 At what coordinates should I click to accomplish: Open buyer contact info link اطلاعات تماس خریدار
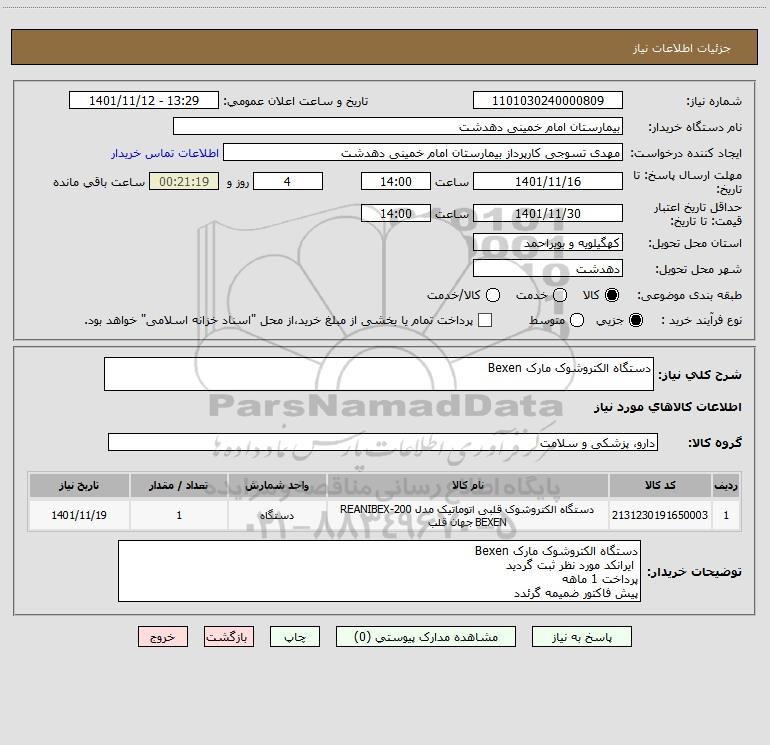[x=165, y=153]
